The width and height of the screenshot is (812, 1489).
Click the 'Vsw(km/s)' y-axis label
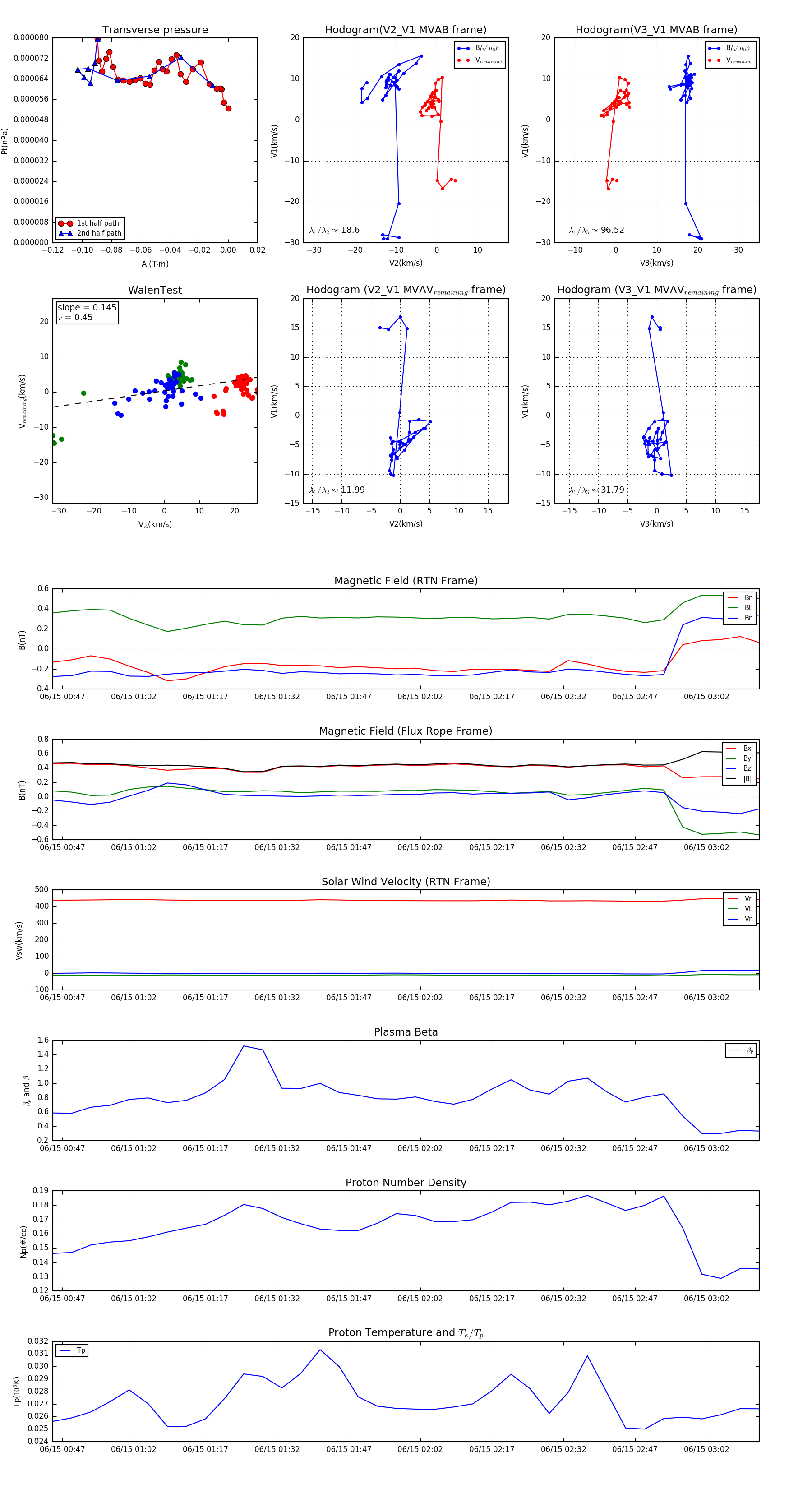(19, 940)
